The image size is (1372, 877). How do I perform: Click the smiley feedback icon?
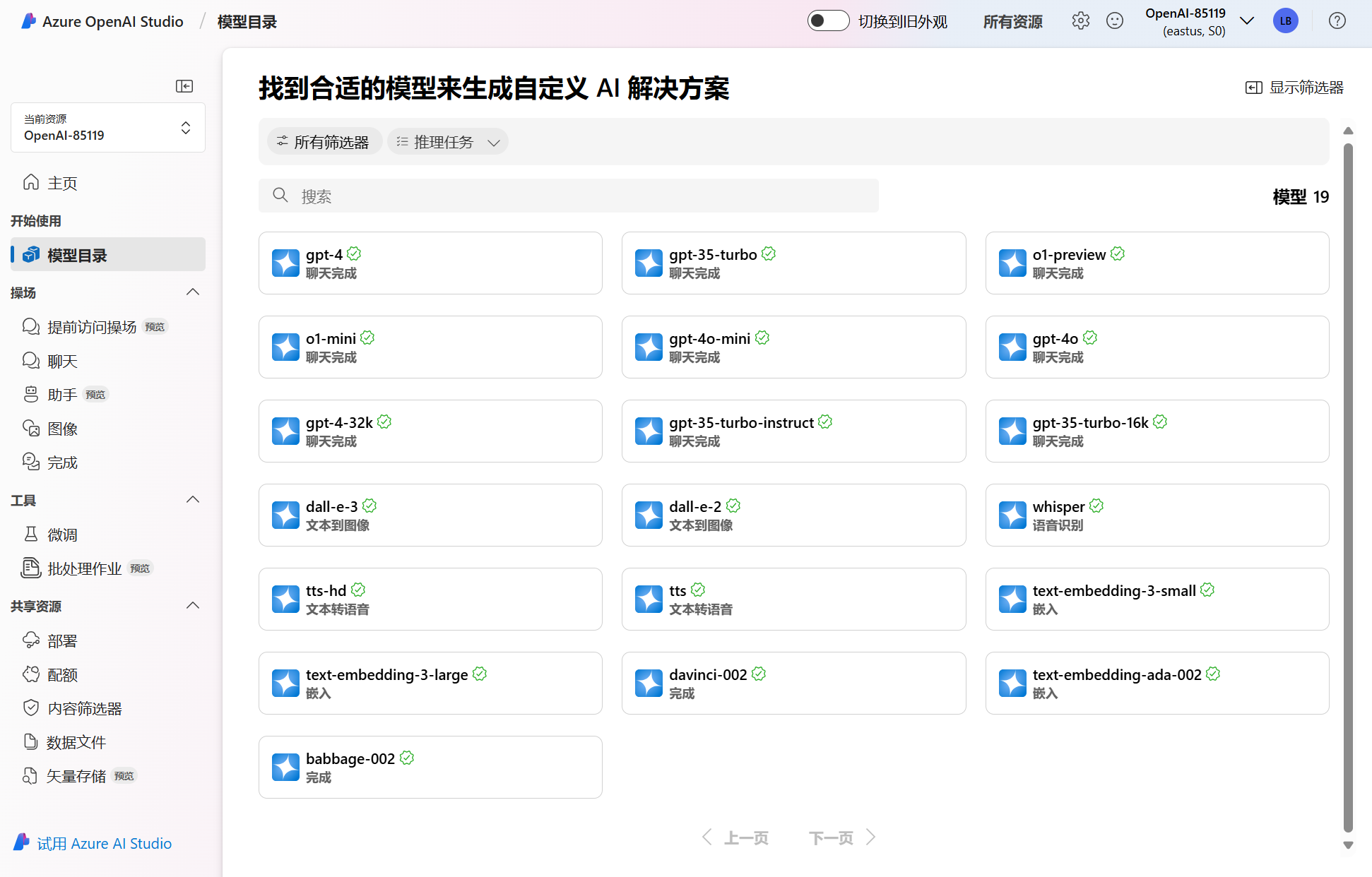(1115, 21)
